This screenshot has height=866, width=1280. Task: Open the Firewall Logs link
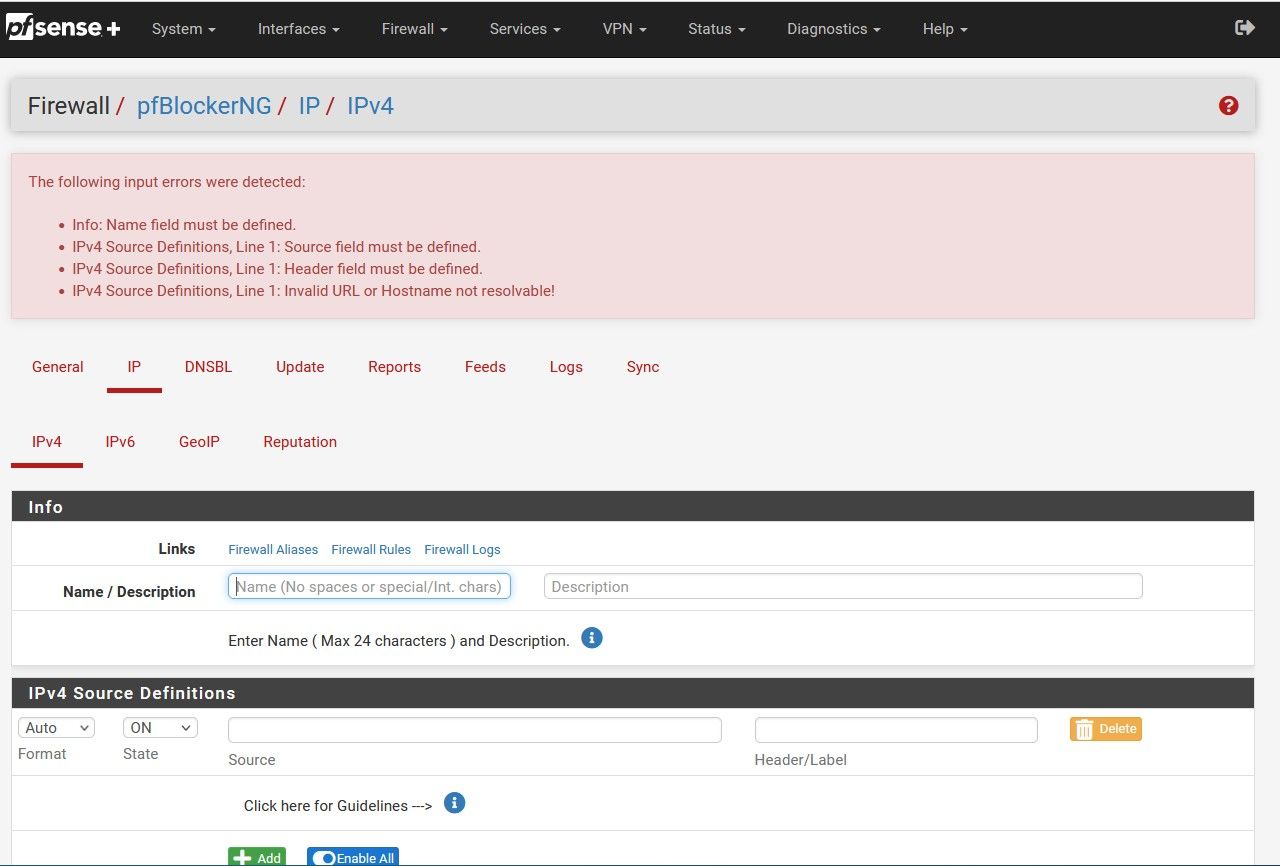point(462,549)
